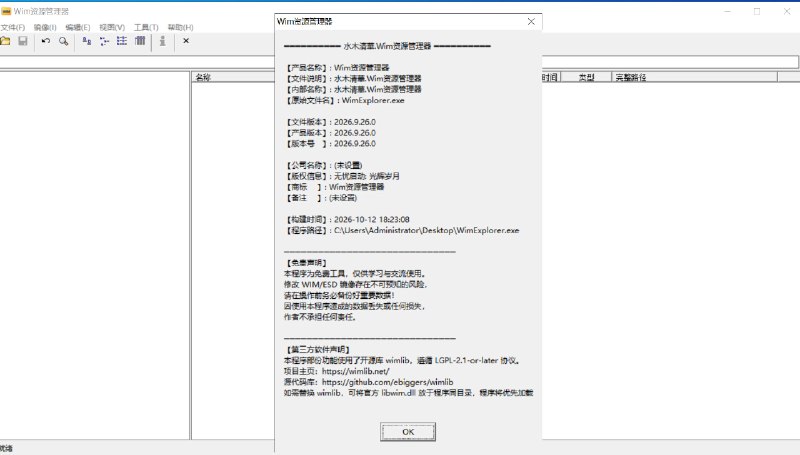Click the 版权信息 无忧启动 光辉岁月 line
800x455 pixels.
tap(342, 176)
